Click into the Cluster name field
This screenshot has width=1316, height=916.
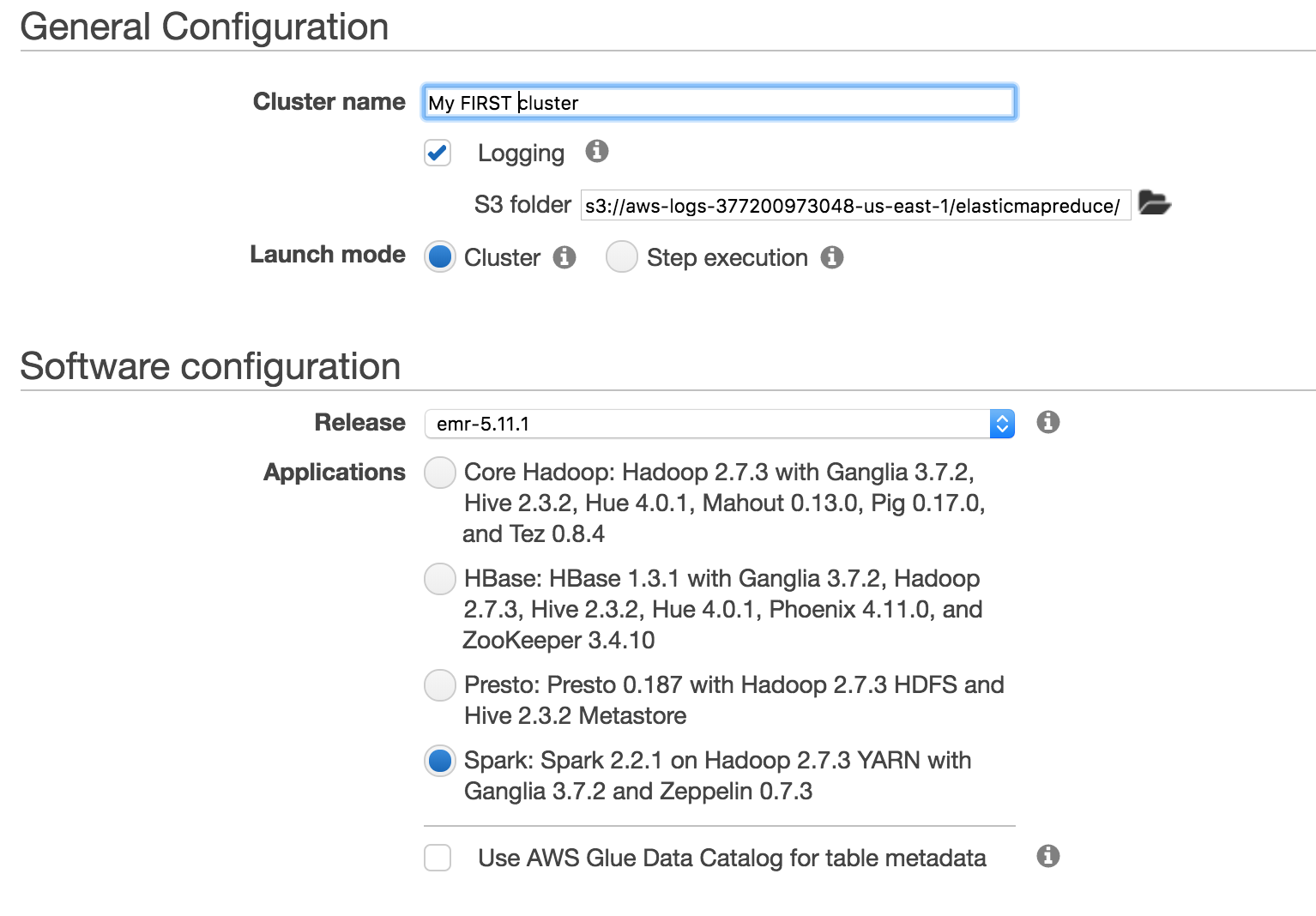click(x=720, y=103)
